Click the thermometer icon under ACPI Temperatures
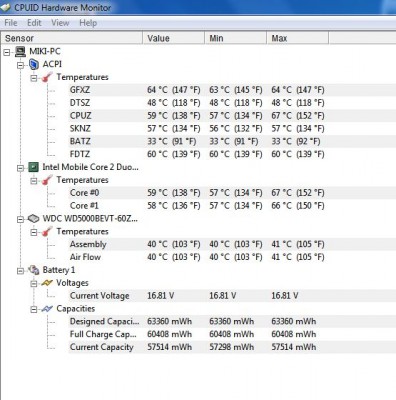The height and width of the screenshot is (400, 396). (47, 77)
